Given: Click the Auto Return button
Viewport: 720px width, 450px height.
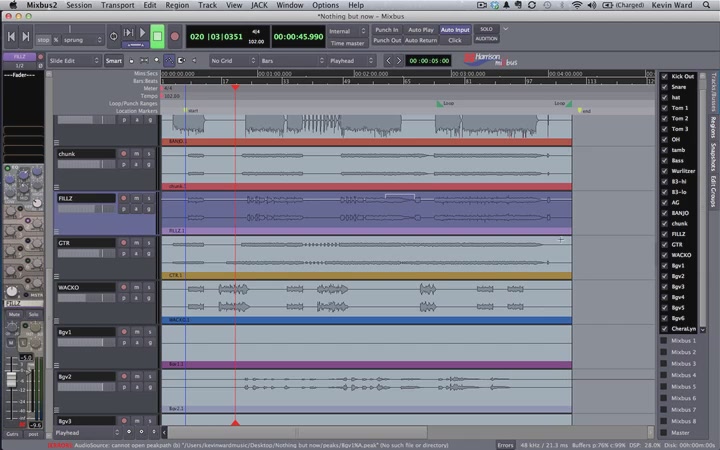Looking at the screenshot, I should click(421, 40).
